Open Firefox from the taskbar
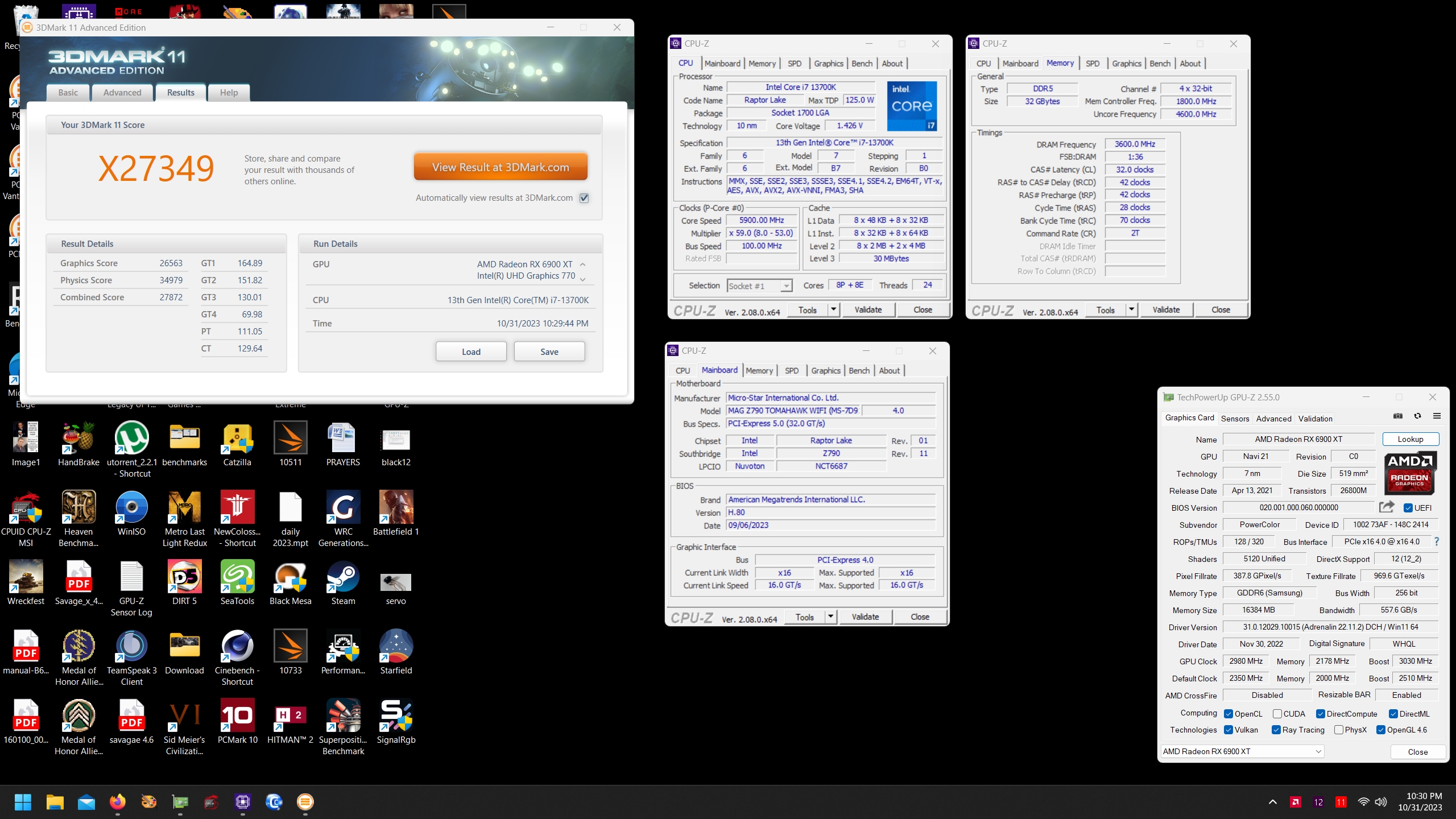 click(x=118, y=802)
